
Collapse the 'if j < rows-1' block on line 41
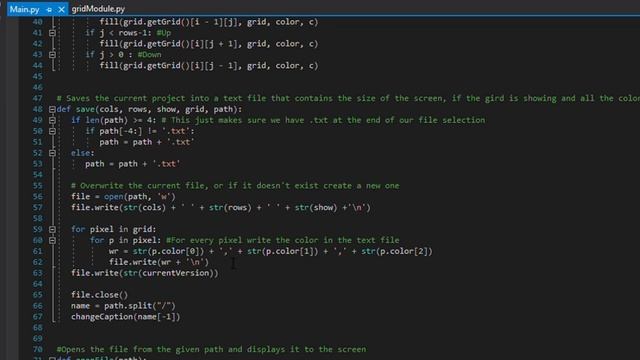coord(52,33)
